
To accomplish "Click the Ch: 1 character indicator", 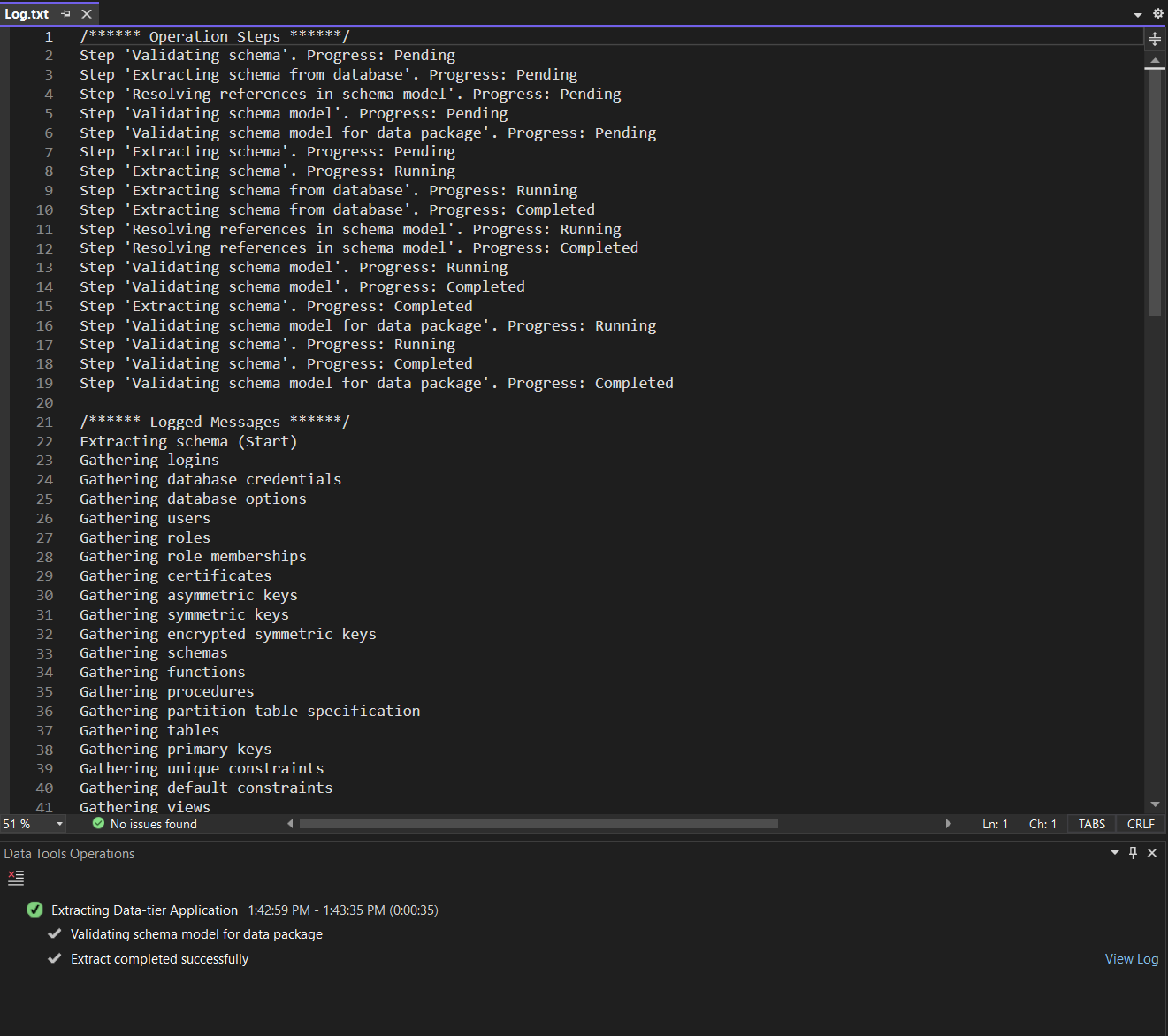I will (1042, 824).
